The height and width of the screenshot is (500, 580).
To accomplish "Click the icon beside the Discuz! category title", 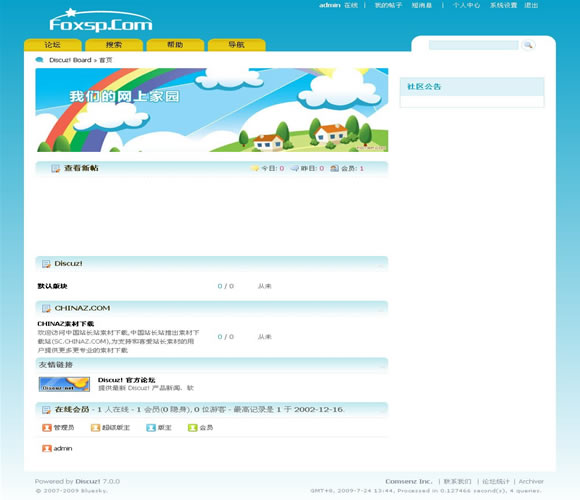I will pos(46,264).
